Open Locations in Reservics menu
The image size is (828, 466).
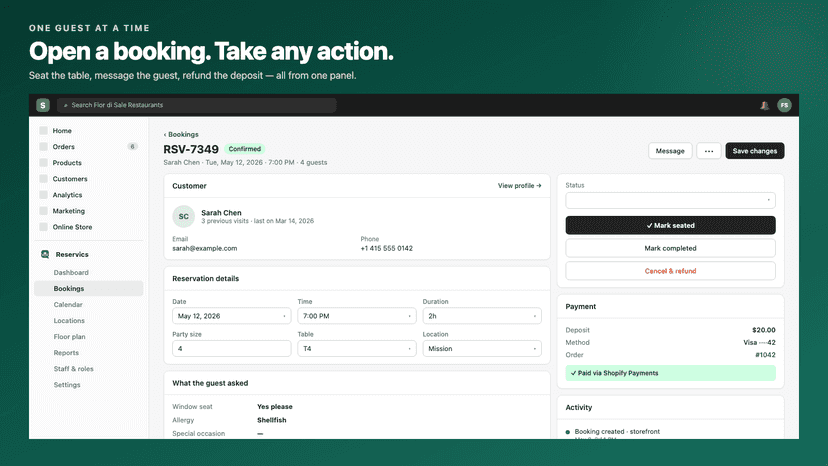69,321
